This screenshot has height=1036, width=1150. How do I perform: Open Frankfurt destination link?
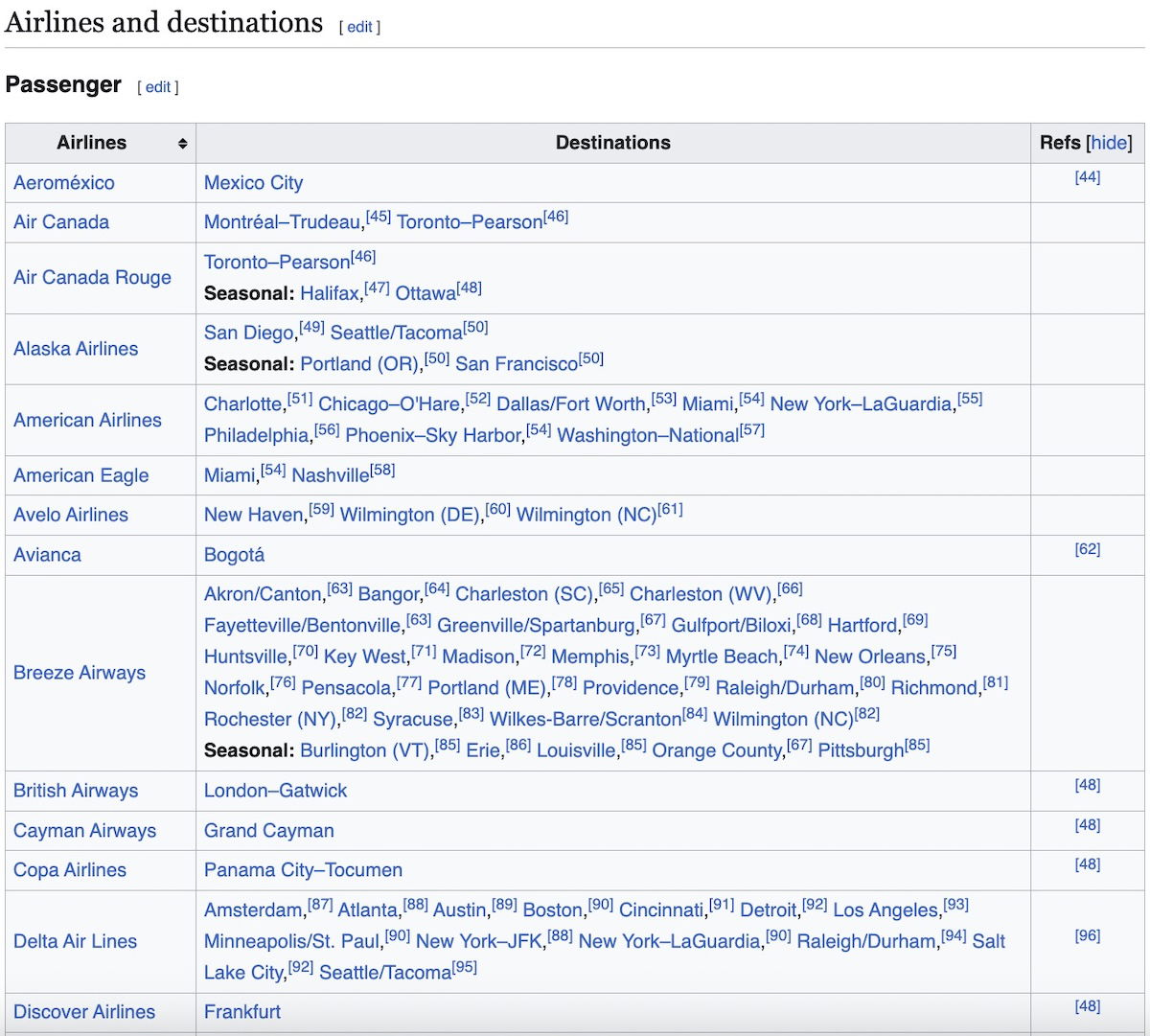(x=242, y=1012)
